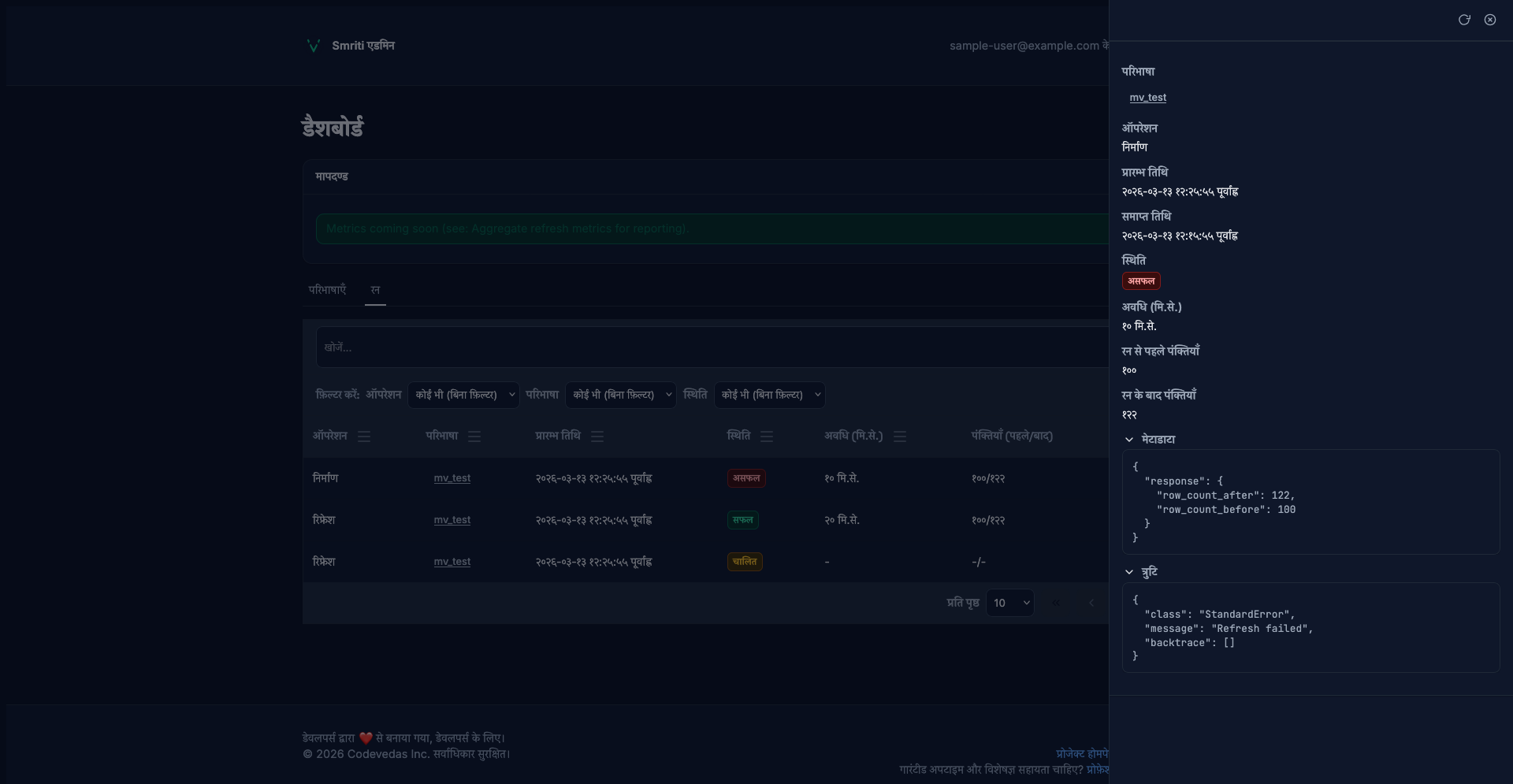
Task: Open the स्थिति column menu icon
Action: coord(767,437)
